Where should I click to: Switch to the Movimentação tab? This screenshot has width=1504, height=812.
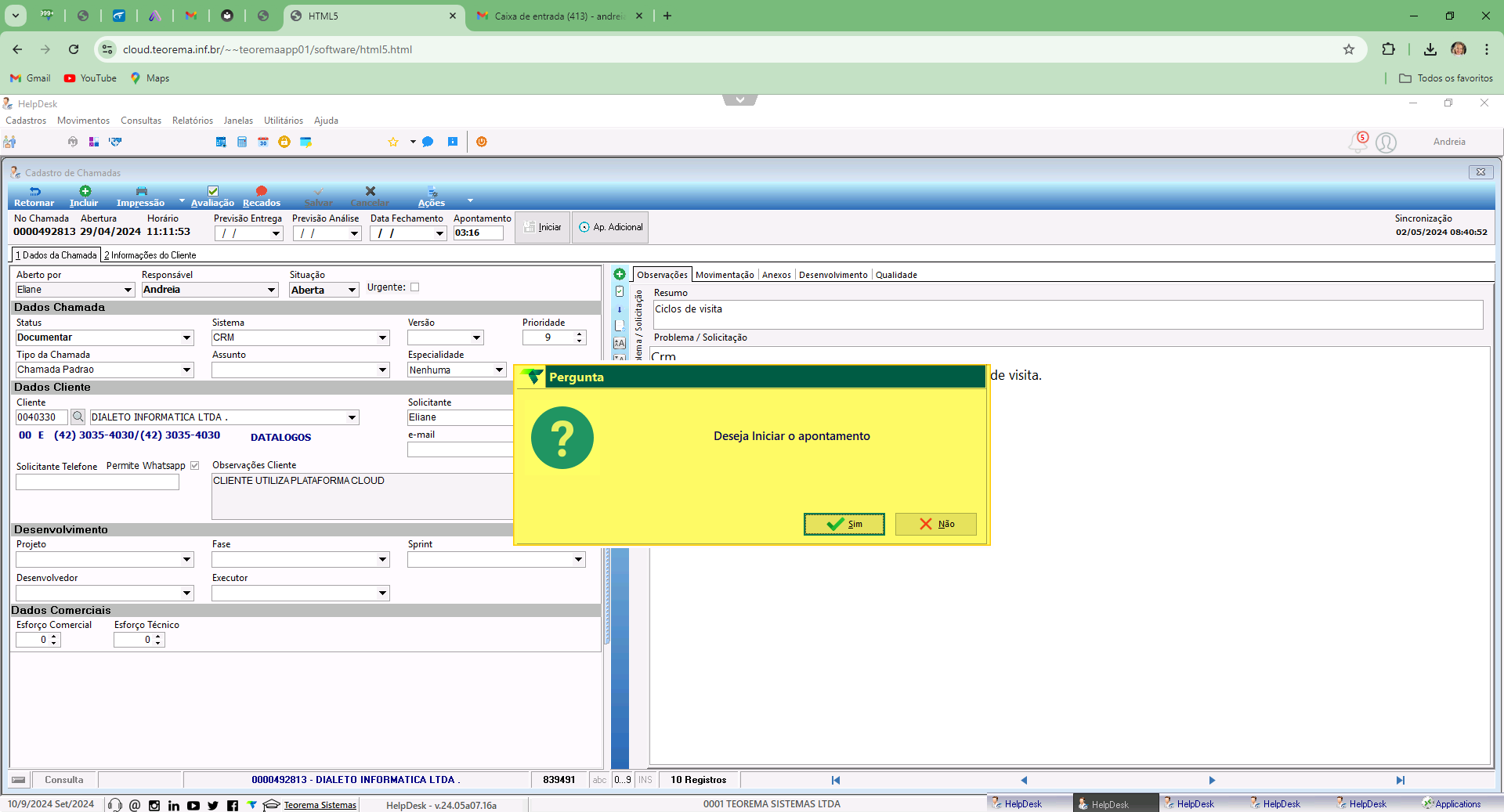click(x=725, y=275)
